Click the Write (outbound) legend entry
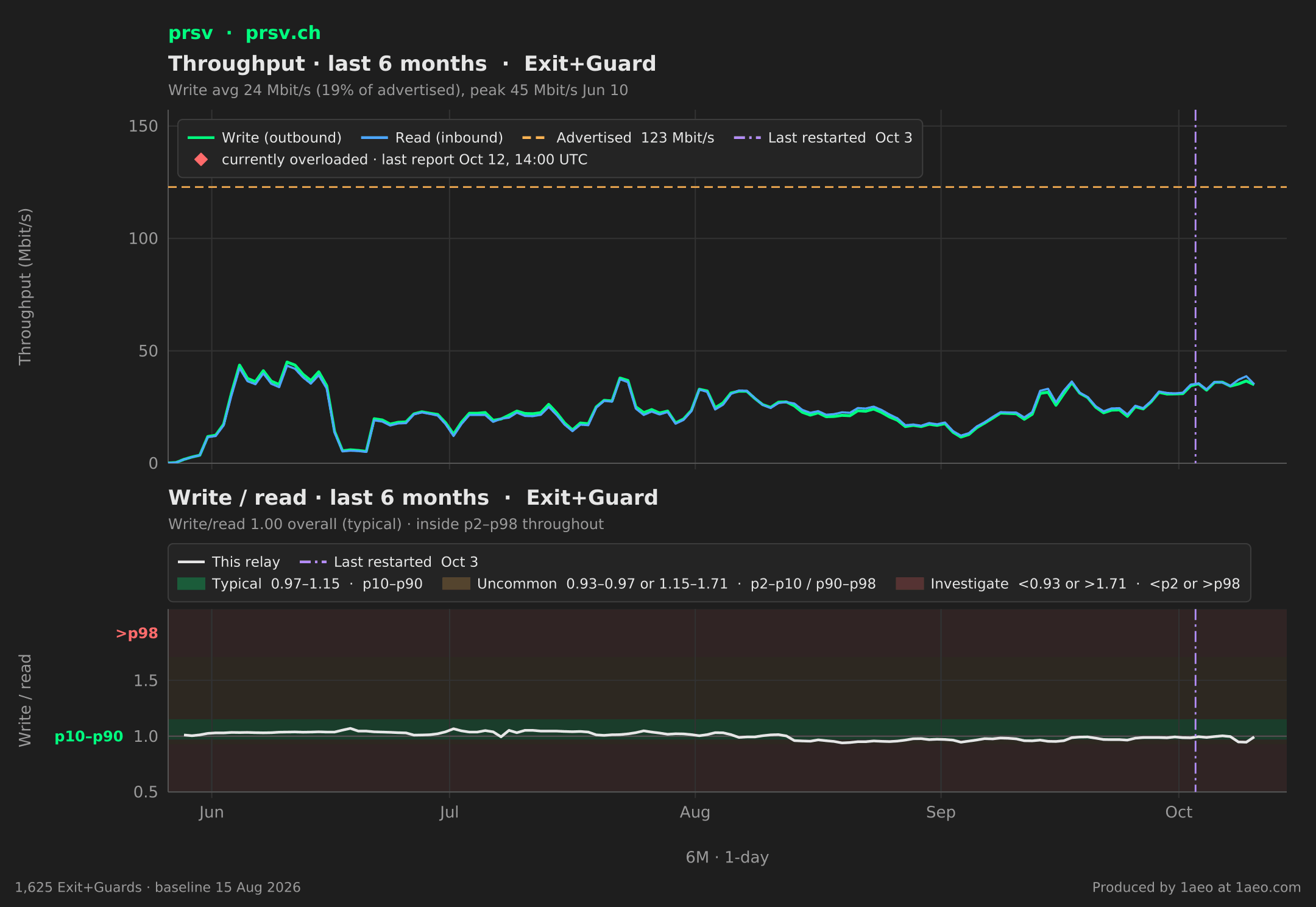This screenshot has width=1316, height=907. tap(264, 138)
